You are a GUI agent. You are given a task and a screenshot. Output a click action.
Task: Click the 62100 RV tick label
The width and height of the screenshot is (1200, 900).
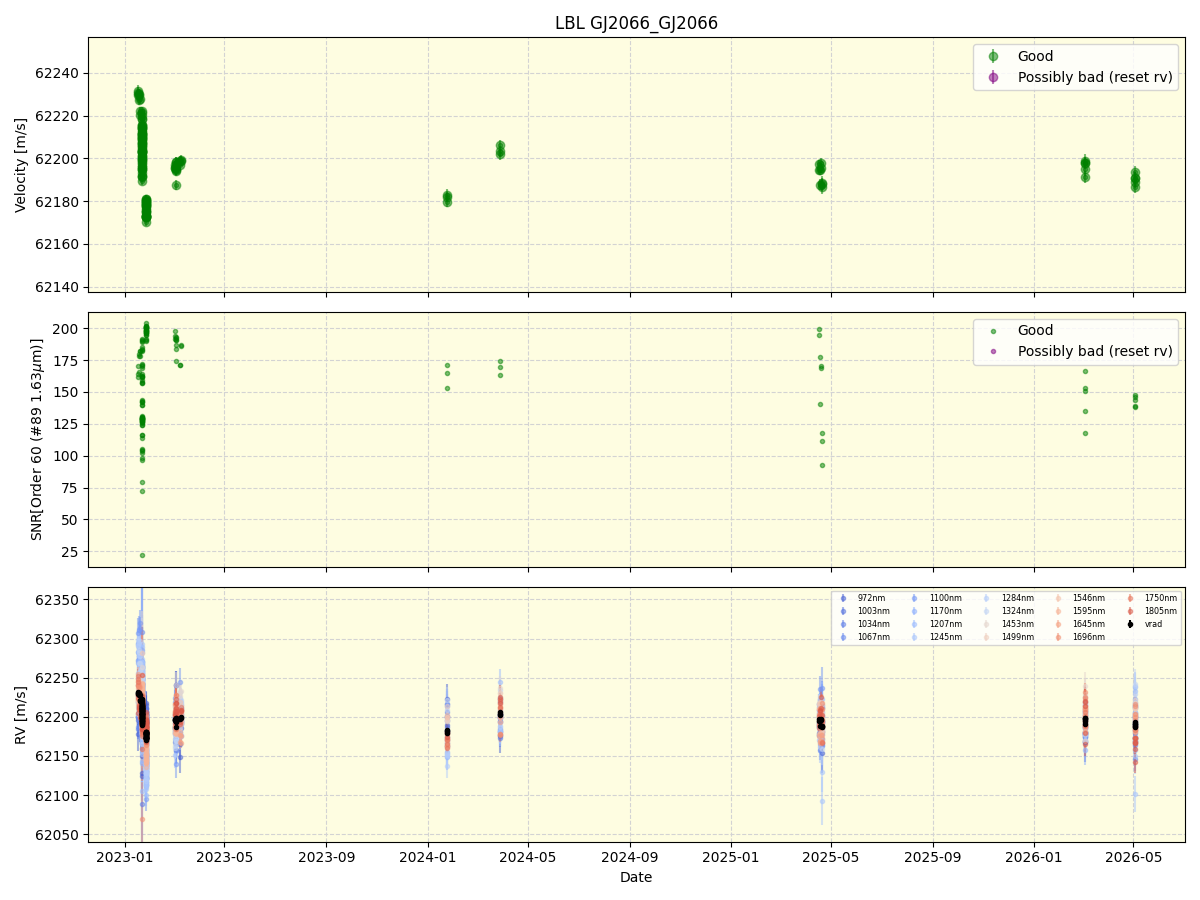(59, 796)
